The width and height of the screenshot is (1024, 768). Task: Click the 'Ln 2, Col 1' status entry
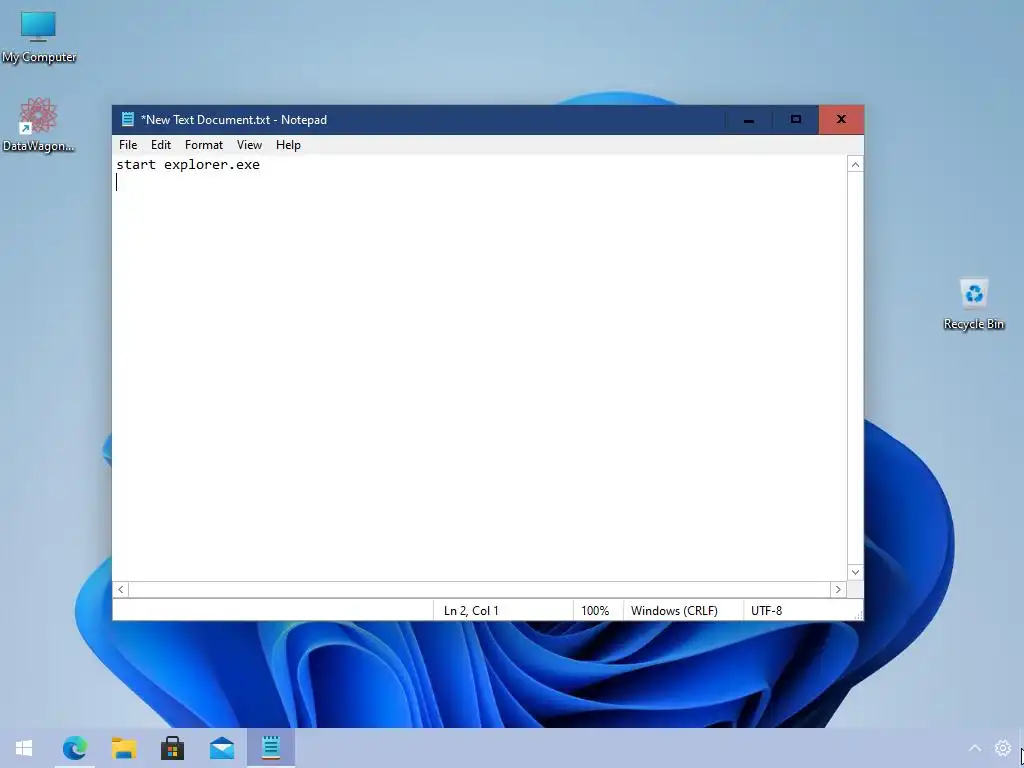click(471, 611)
